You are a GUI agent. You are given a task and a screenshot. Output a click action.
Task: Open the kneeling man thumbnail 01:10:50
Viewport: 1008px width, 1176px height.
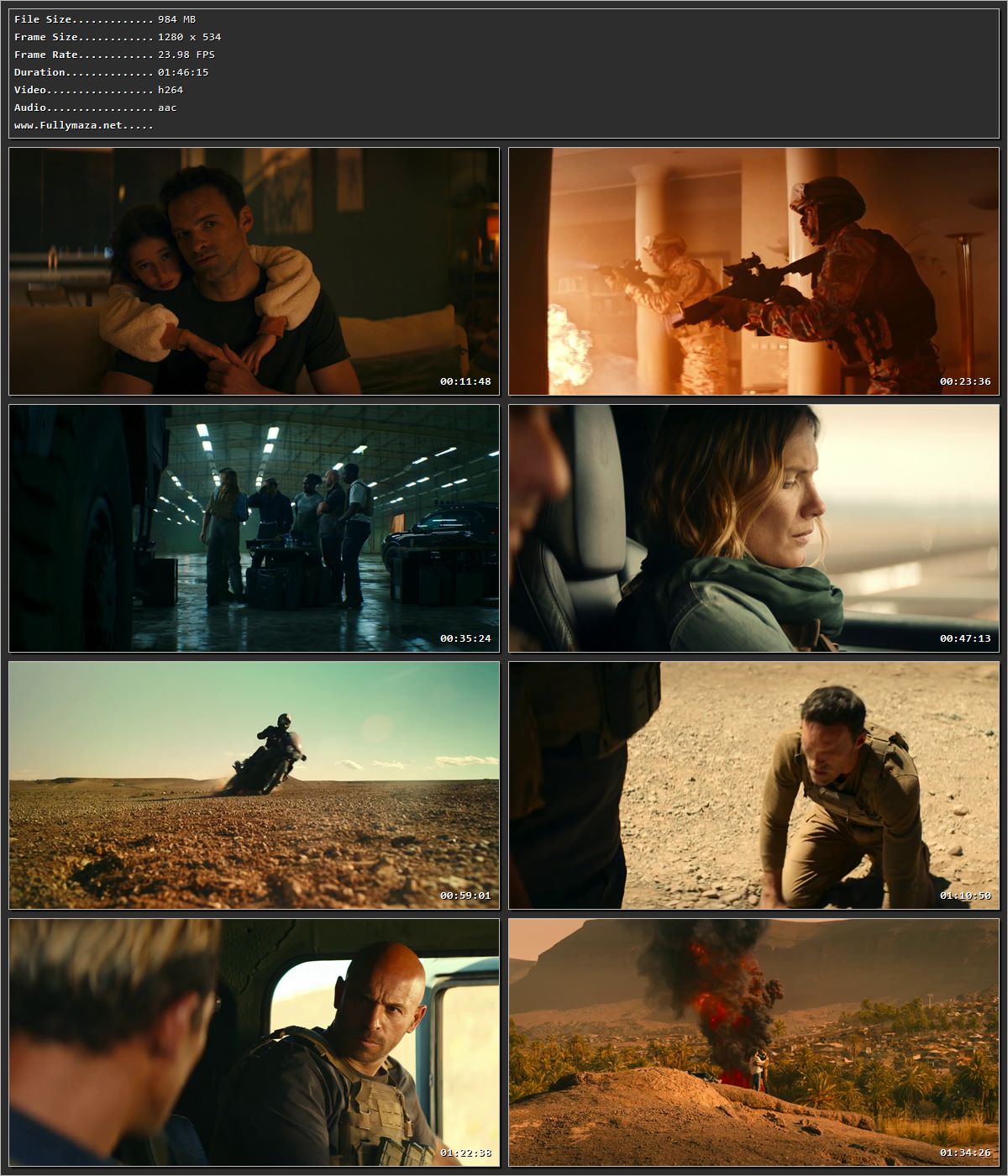pyautogui.click(x=753, y=785)
